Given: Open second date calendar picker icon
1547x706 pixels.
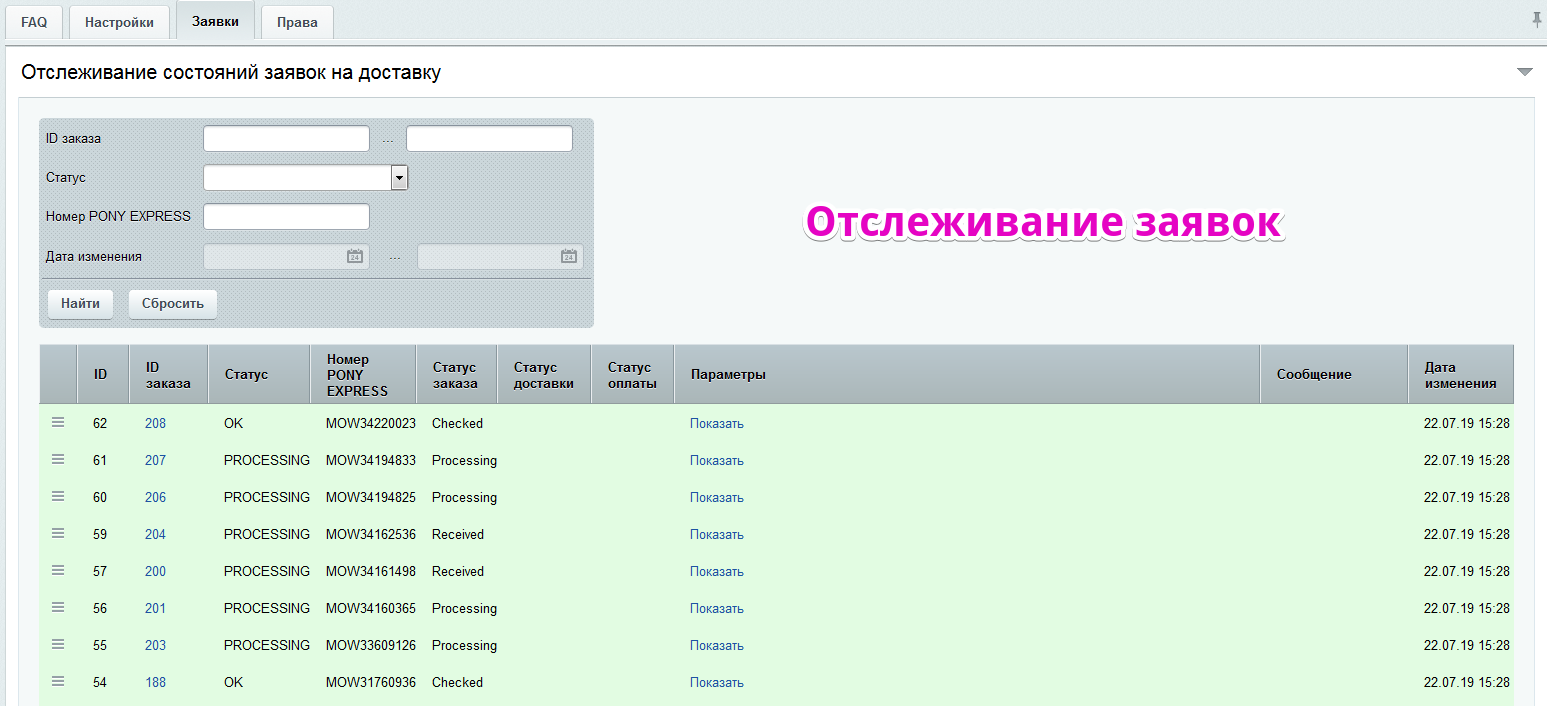Looking at the screenshot, I should coord(568,256).
